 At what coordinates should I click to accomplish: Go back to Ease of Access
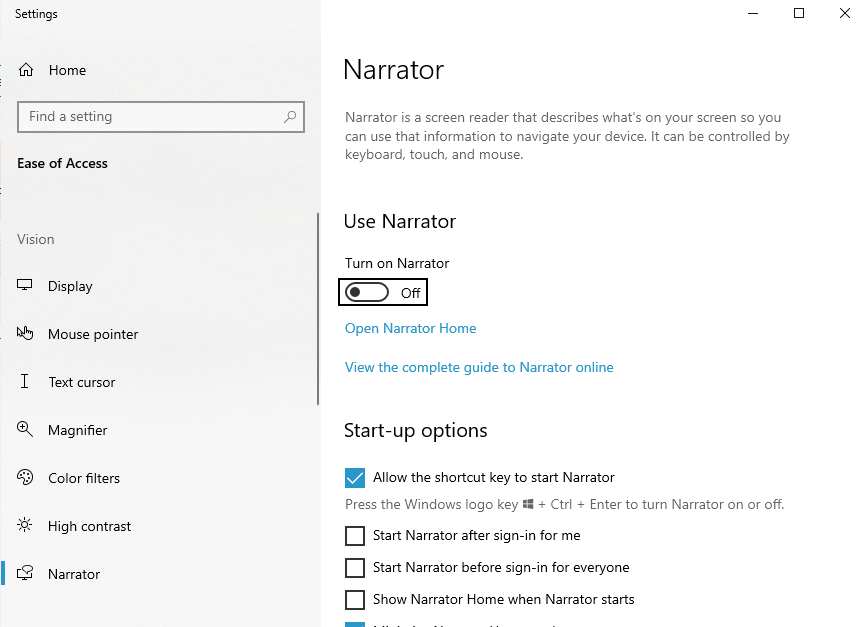click(x=62, y=163)
